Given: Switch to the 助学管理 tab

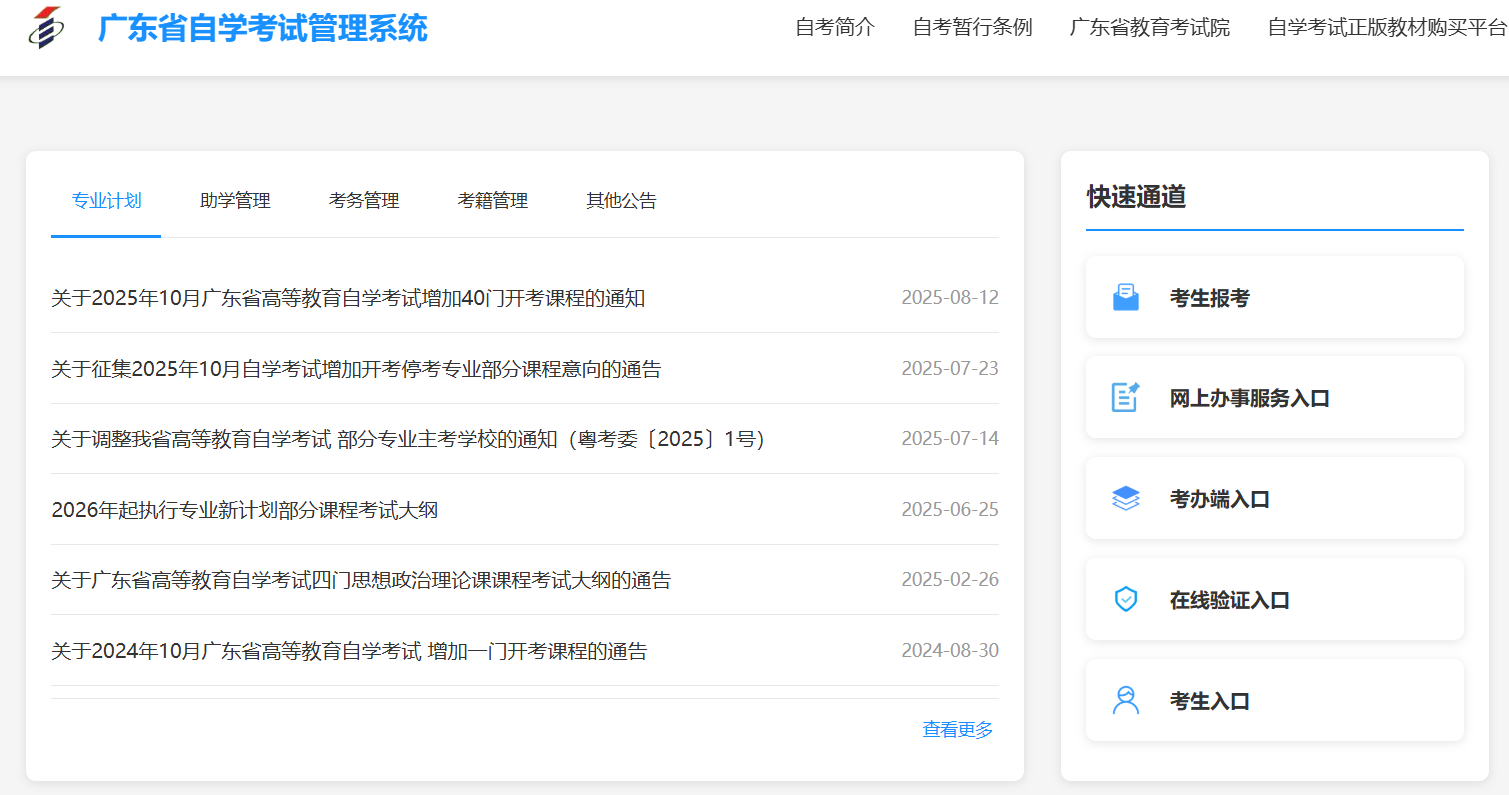Looking at the screenshot, I should coord(234,200).
